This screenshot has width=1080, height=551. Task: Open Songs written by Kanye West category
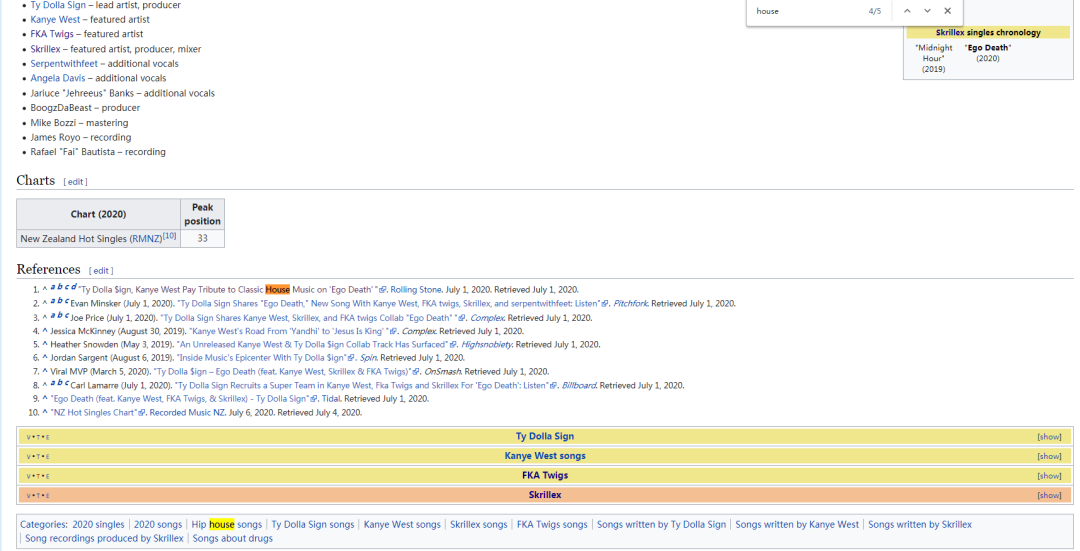point(797,524)
